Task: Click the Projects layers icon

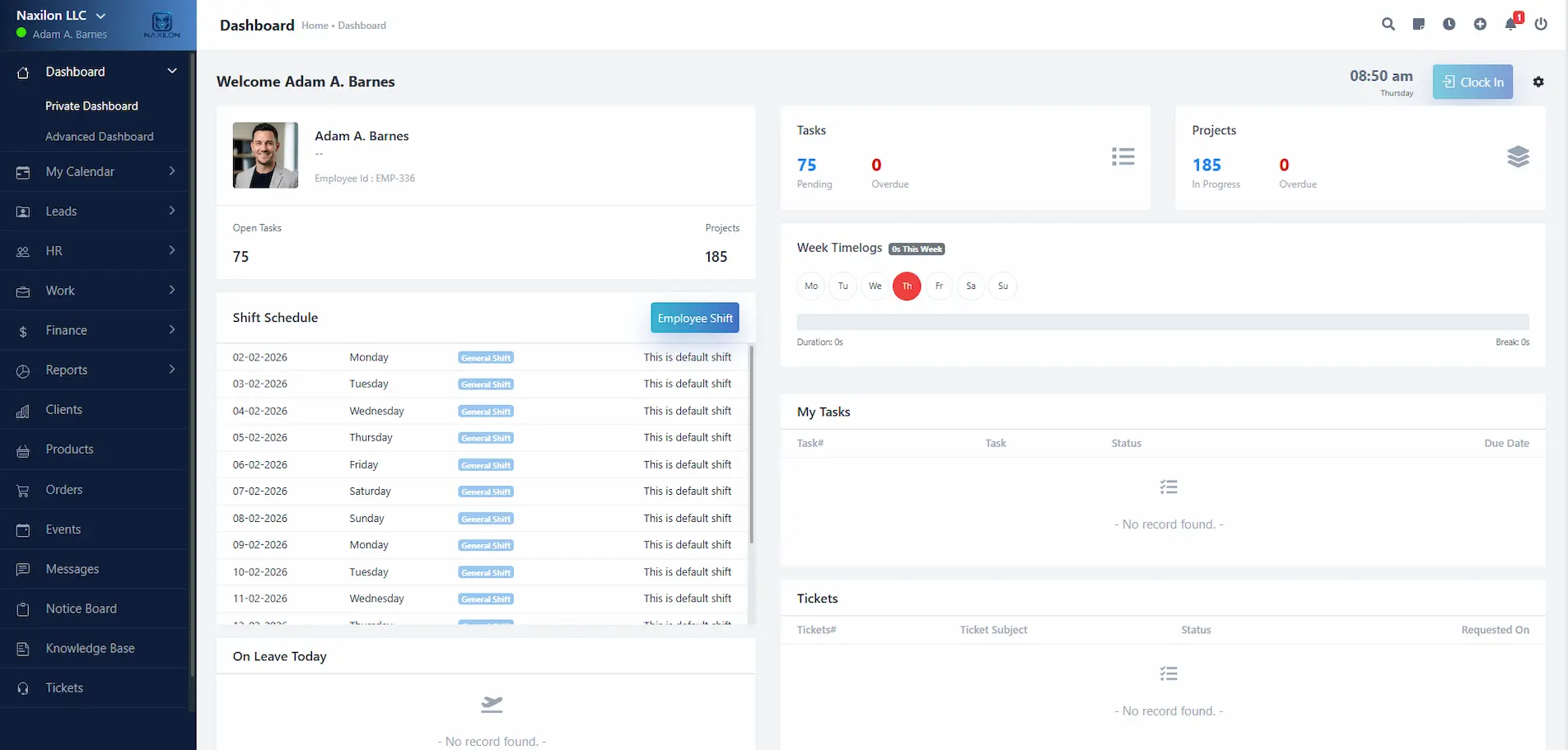Action: pos(1518,156)
